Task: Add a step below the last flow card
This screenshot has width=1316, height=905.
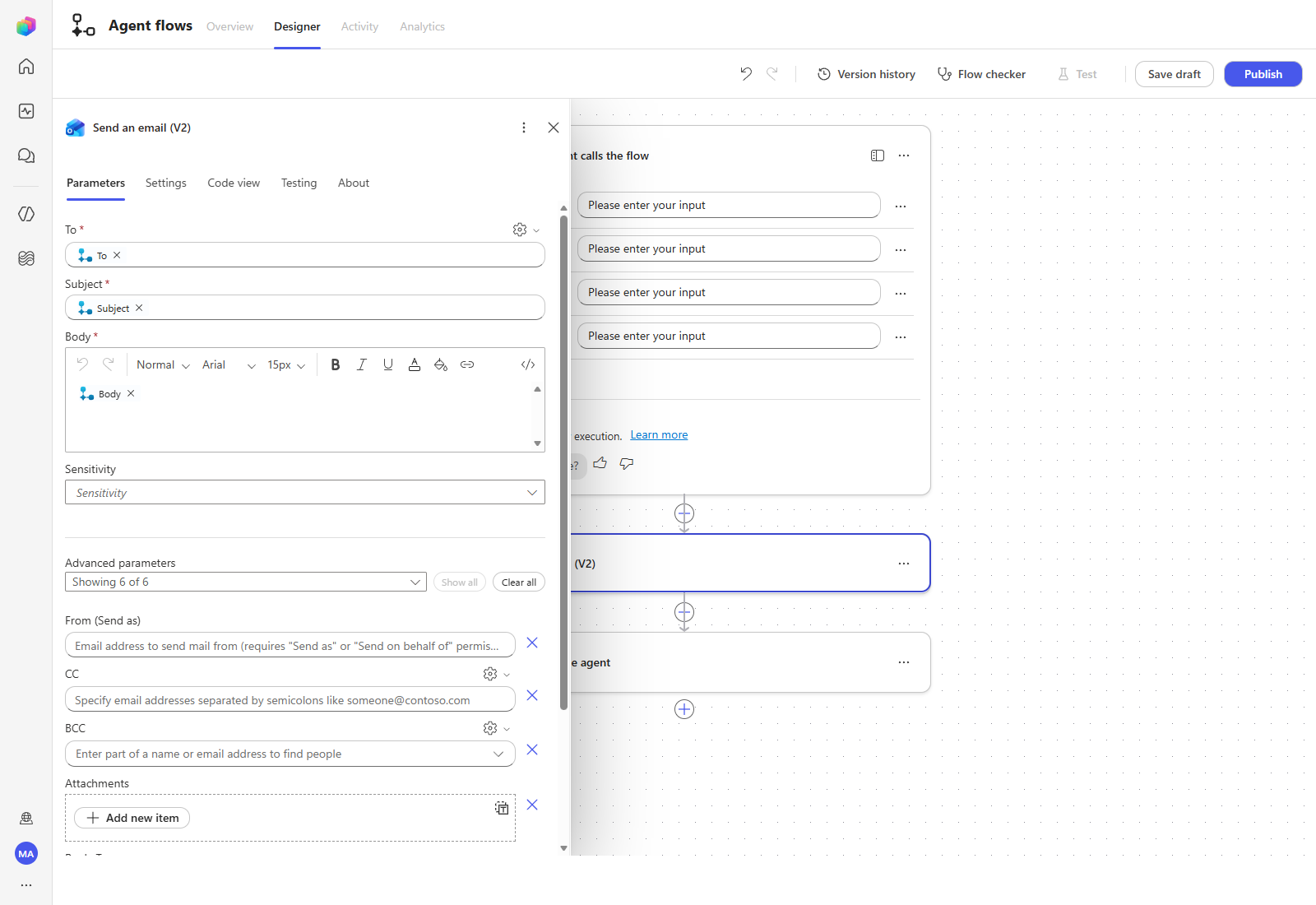Action: pyautogui.click(x=684, y=709)
